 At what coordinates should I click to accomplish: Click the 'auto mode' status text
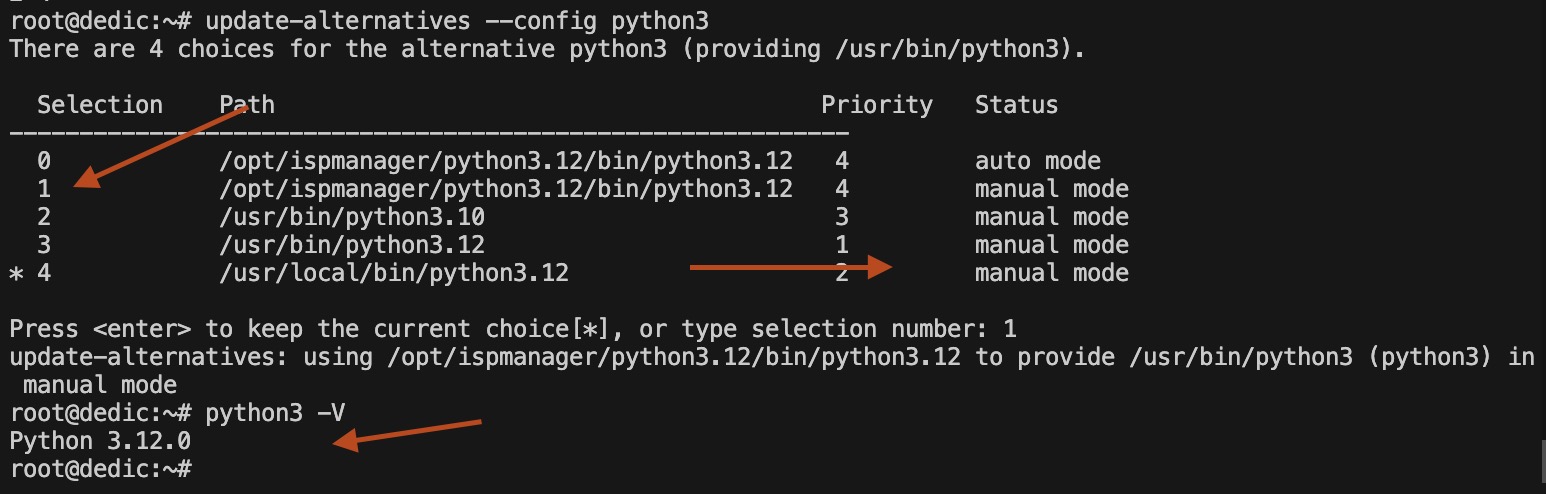(1038, 161)
